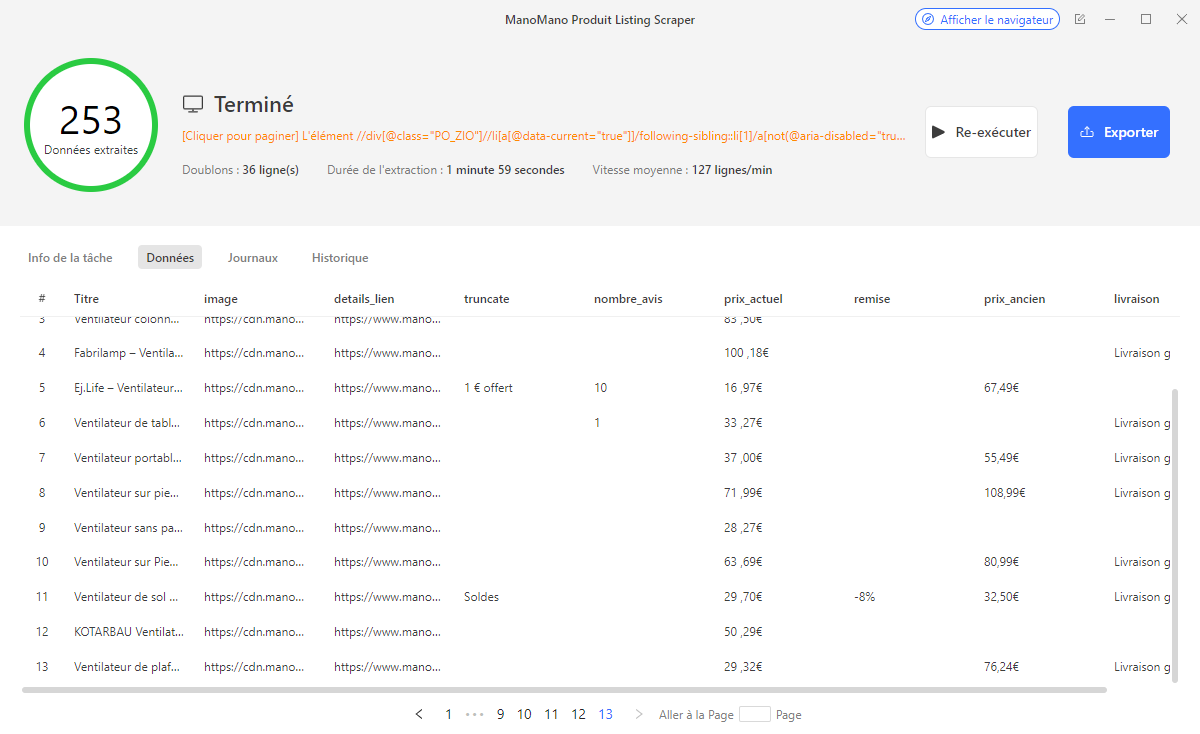Screen dimensions: 1200x734
Task: Maximize the scraper window
Action: click(x=1146, y=19)
